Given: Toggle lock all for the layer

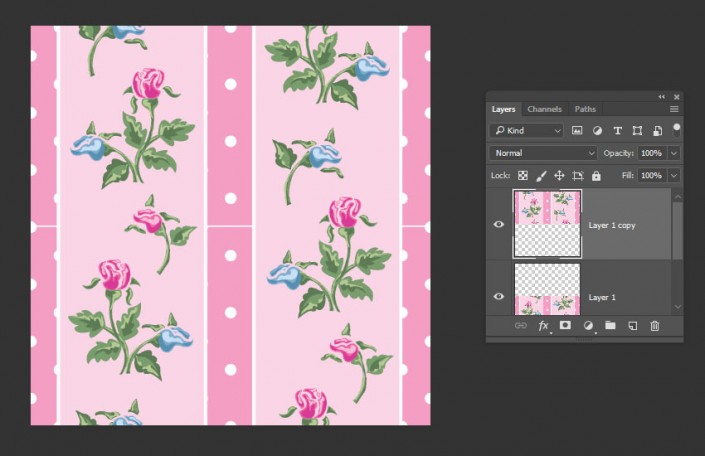Looking at the screenshot, I should [x=596, y=176].
